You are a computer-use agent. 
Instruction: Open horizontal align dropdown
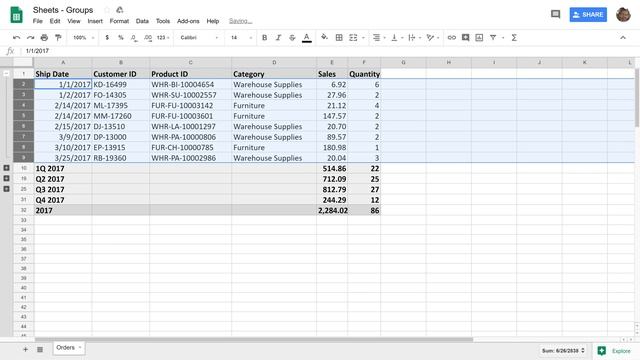tap(379, 38)
